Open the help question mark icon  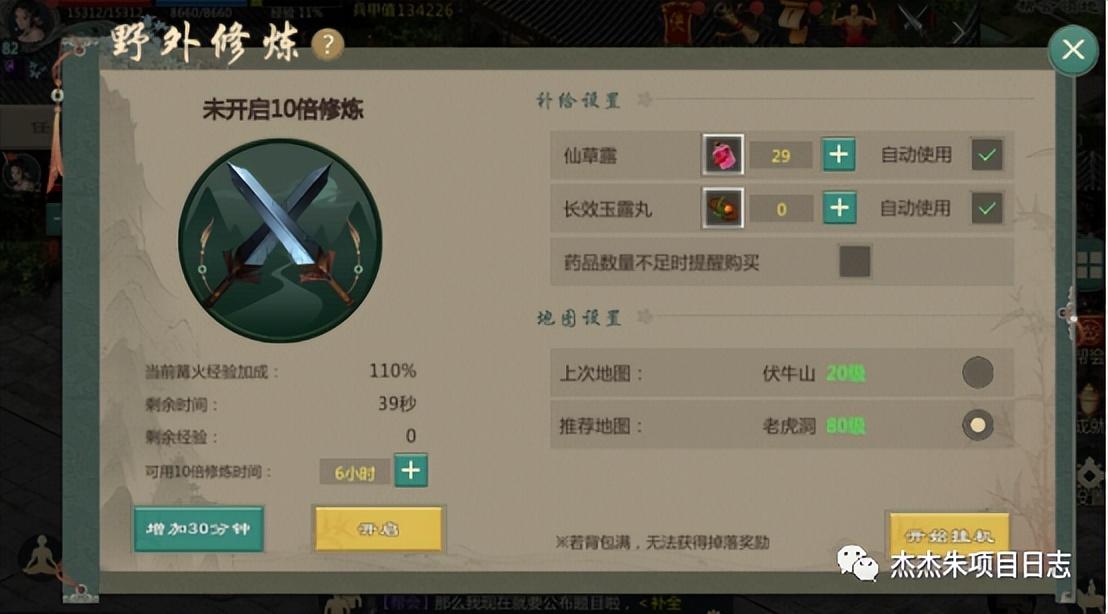327,45
